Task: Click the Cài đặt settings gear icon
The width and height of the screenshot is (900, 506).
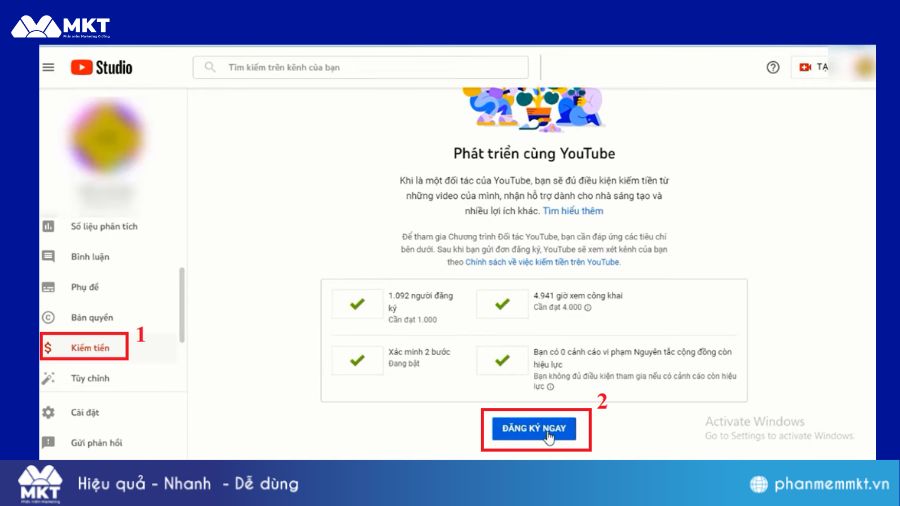Action: pyautogui.click(x=48, y=412)
